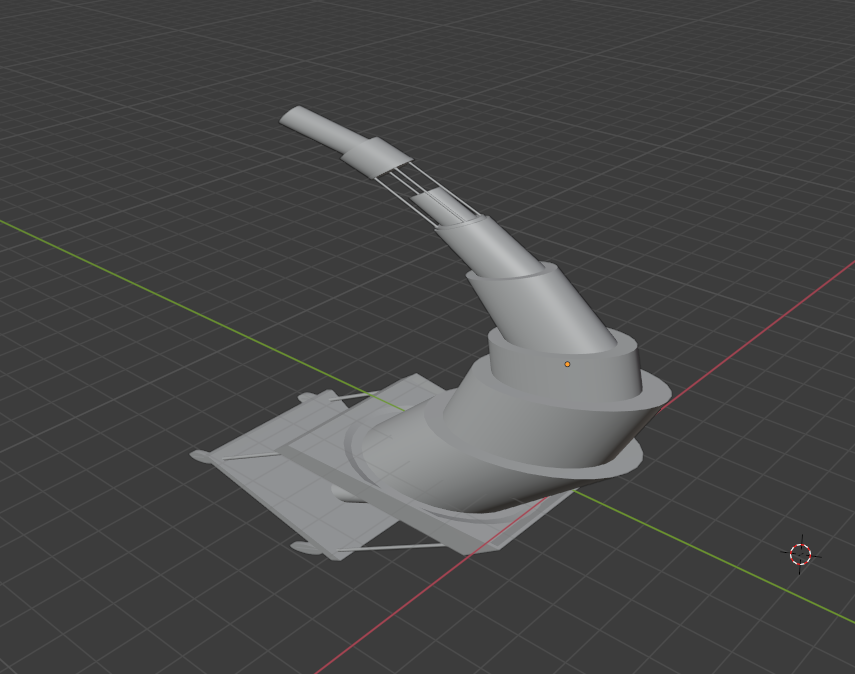The width and height of the screenshot is (855, 674).
Task: Click the orange object origin dot
Action: point(567,364)
